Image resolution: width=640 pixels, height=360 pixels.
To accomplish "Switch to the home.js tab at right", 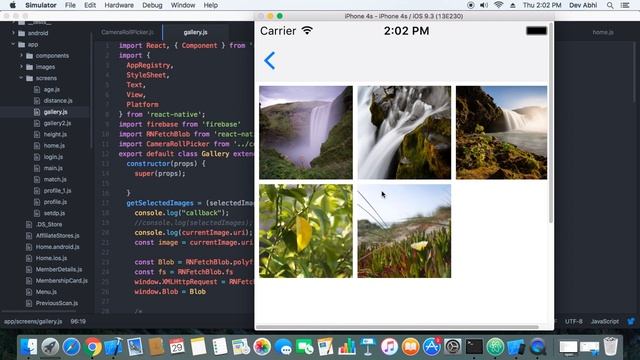I will coord(603,32).
